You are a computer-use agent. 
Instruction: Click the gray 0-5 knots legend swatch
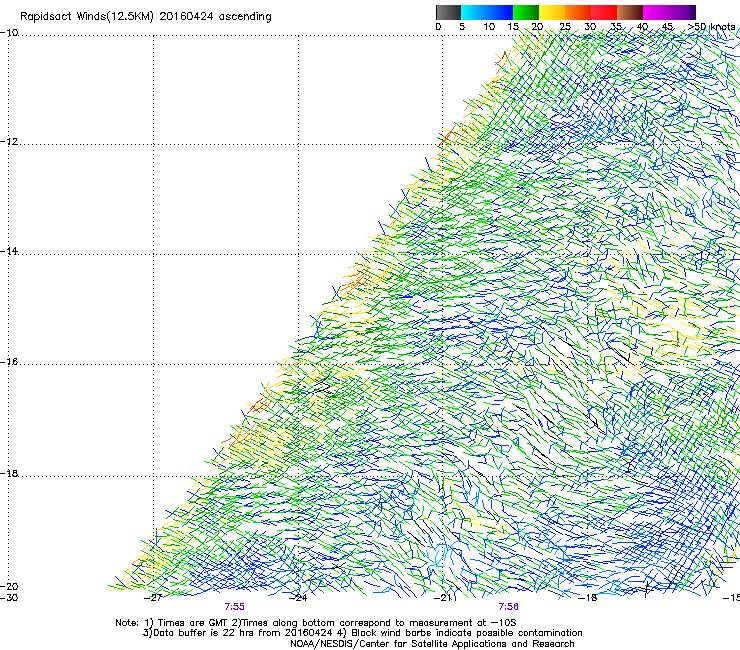(448, 12)
